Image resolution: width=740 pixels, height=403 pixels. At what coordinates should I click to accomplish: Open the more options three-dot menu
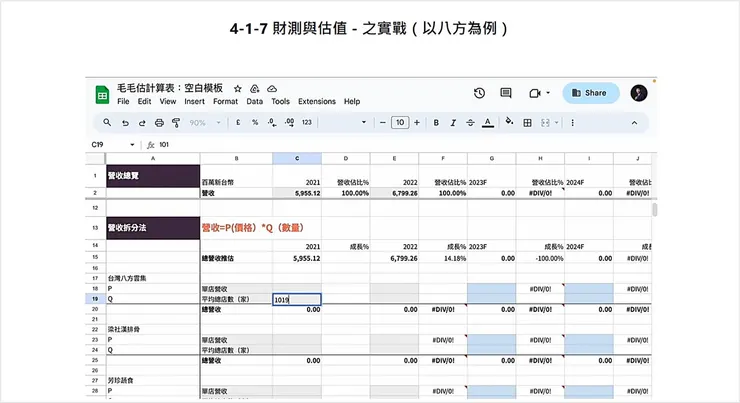click(572, 123)
